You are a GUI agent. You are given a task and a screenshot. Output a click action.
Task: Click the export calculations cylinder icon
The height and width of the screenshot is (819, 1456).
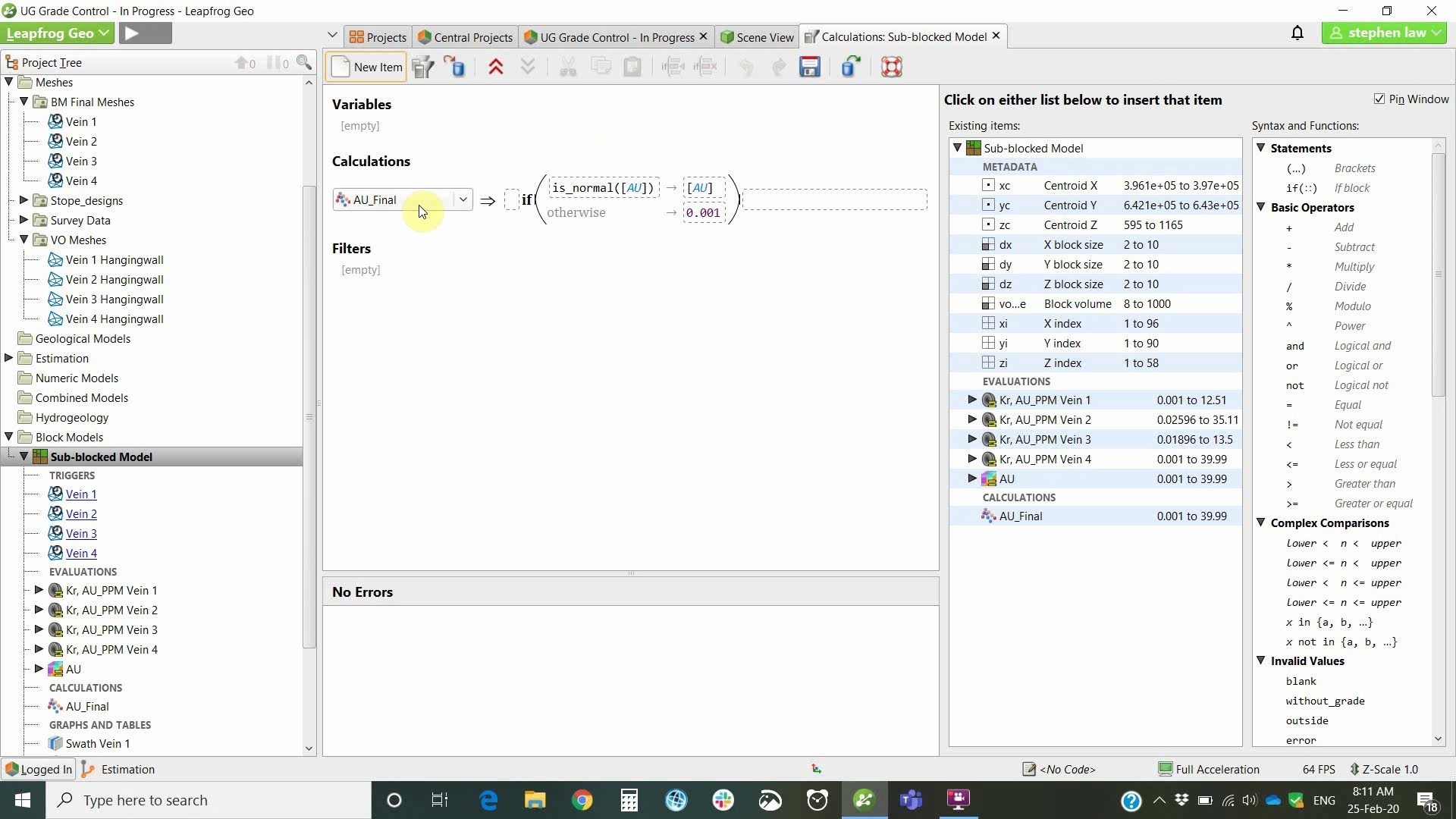[850, 67]
